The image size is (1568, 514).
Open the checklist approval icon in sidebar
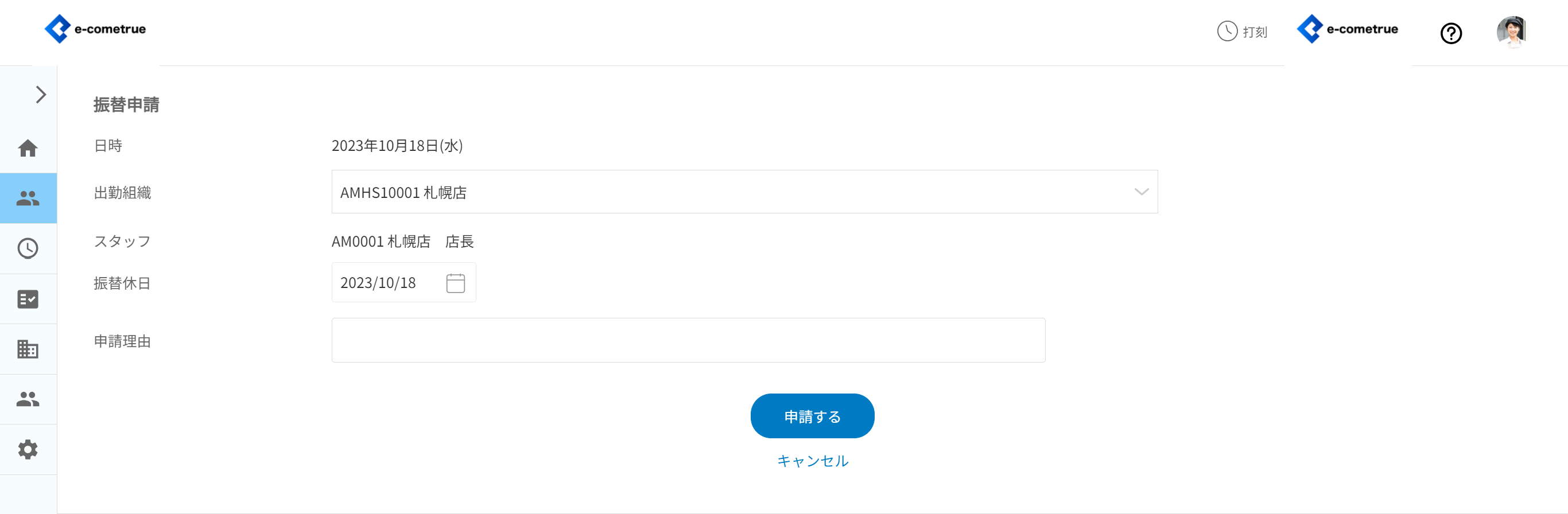pyautogui.click(x=28, y=299)
